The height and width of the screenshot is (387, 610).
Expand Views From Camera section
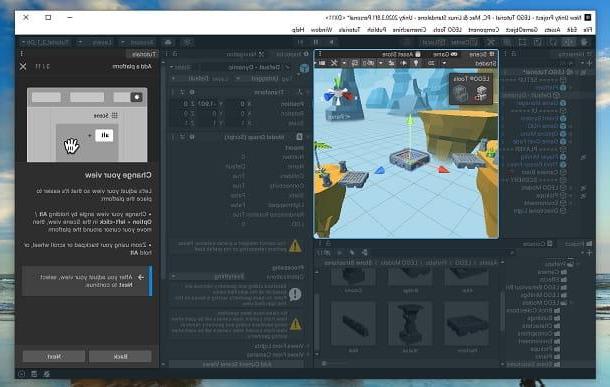308,355
